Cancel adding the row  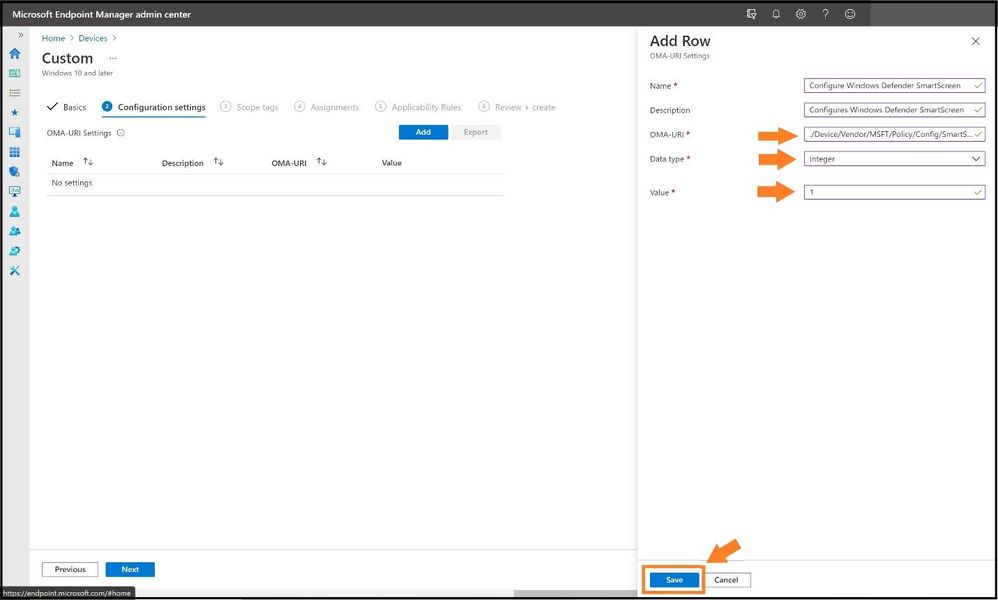tap(726, 580)
